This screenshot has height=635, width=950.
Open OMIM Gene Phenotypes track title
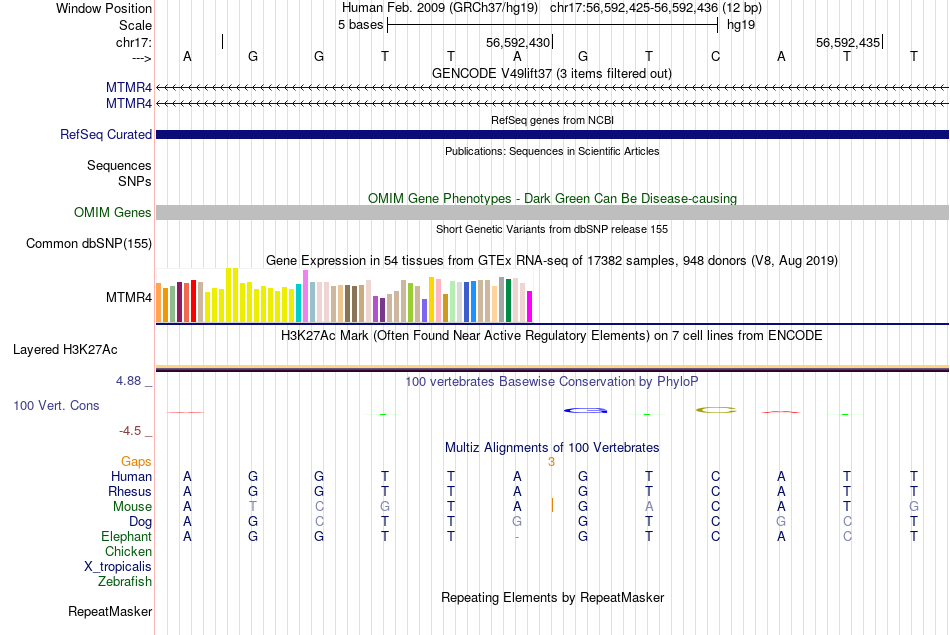[x=552, y=198]
